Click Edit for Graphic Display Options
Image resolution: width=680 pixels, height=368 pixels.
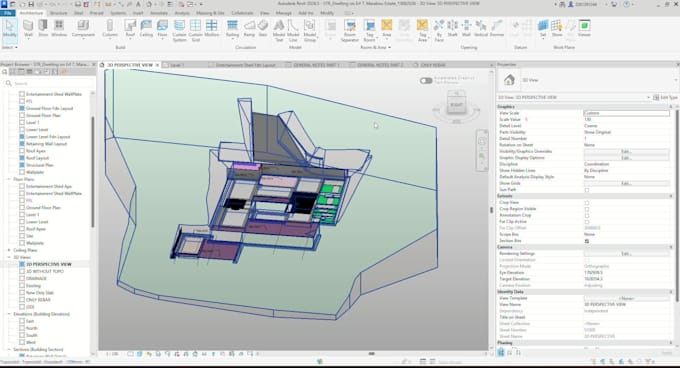pos(626,158)
